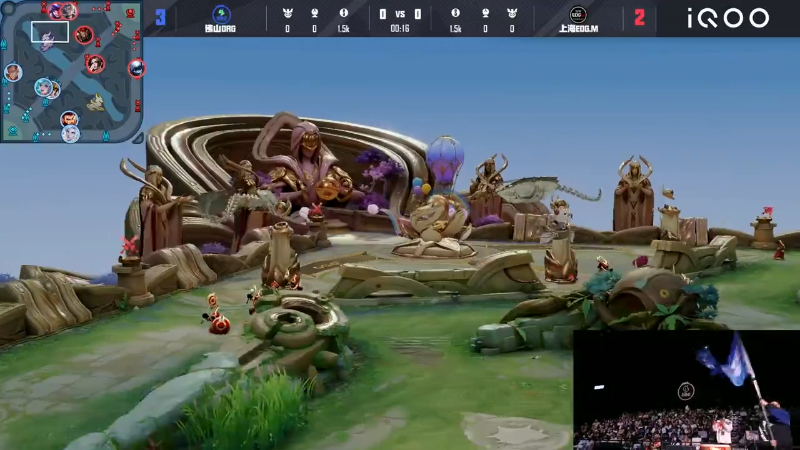Click the white camera viewport box on minimap
The width and height of the screenshot is (800, 450).
point(50,32)
